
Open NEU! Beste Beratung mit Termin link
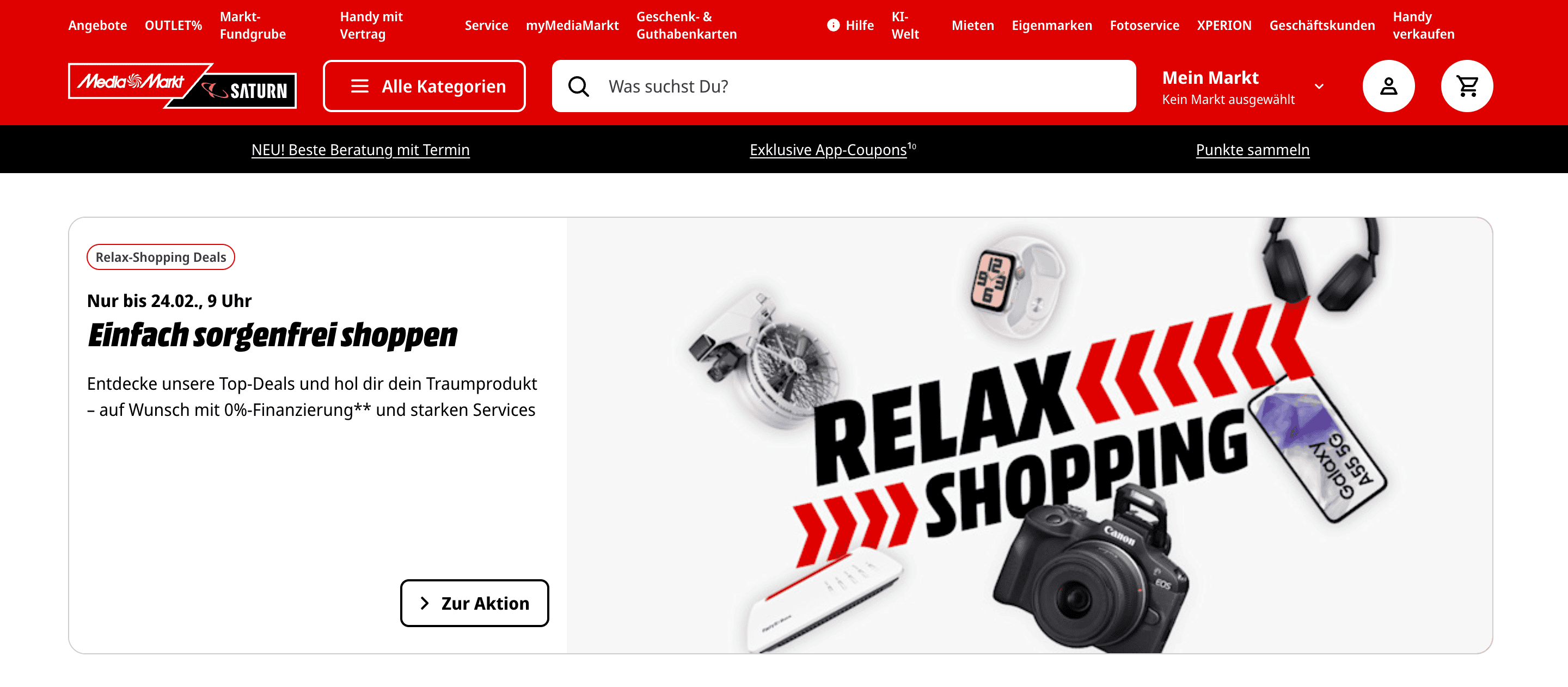(x=360, y=150)
